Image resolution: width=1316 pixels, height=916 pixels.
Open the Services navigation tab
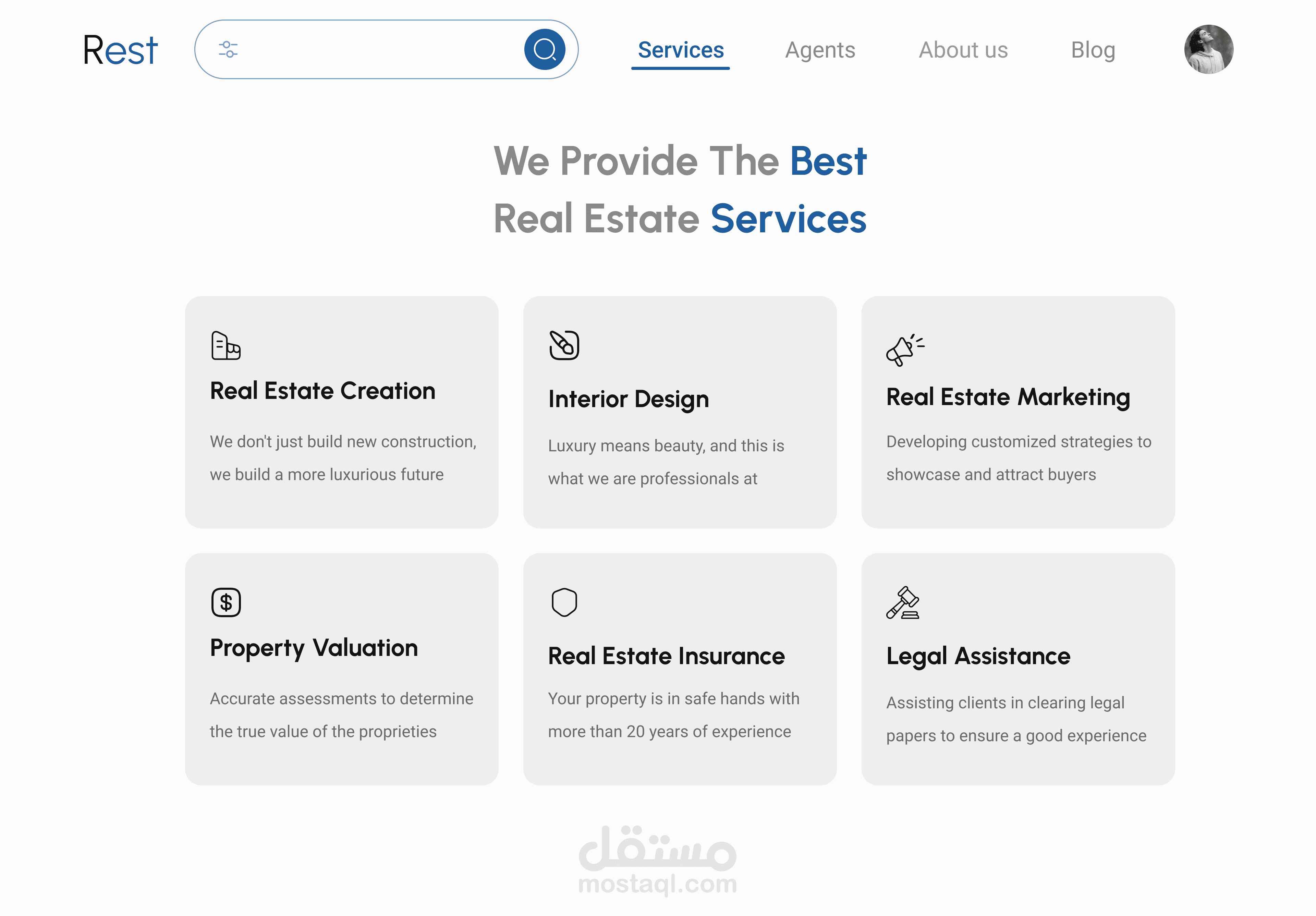coord(680,50)
